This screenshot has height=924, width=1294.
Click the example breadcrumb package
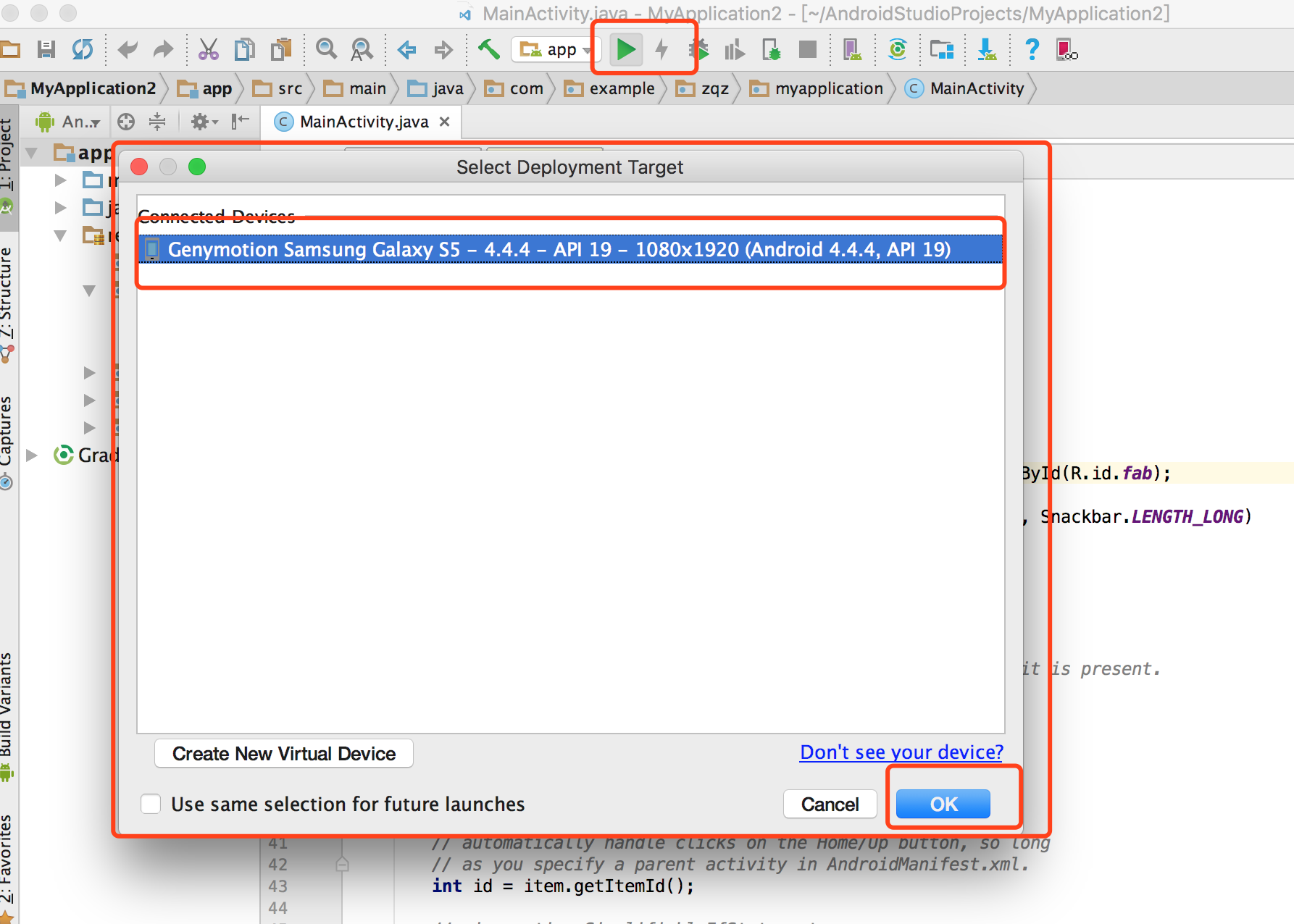coord(609,88)
